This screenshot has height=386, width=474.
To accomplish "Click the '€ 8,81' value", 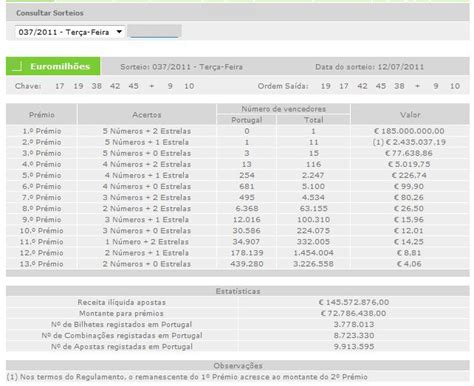I will click(x=409, y=252).
